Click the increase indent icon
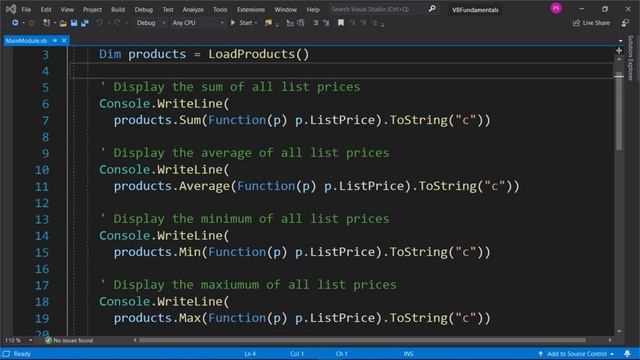Screen dimensions: 640x360 click(326, 23)
